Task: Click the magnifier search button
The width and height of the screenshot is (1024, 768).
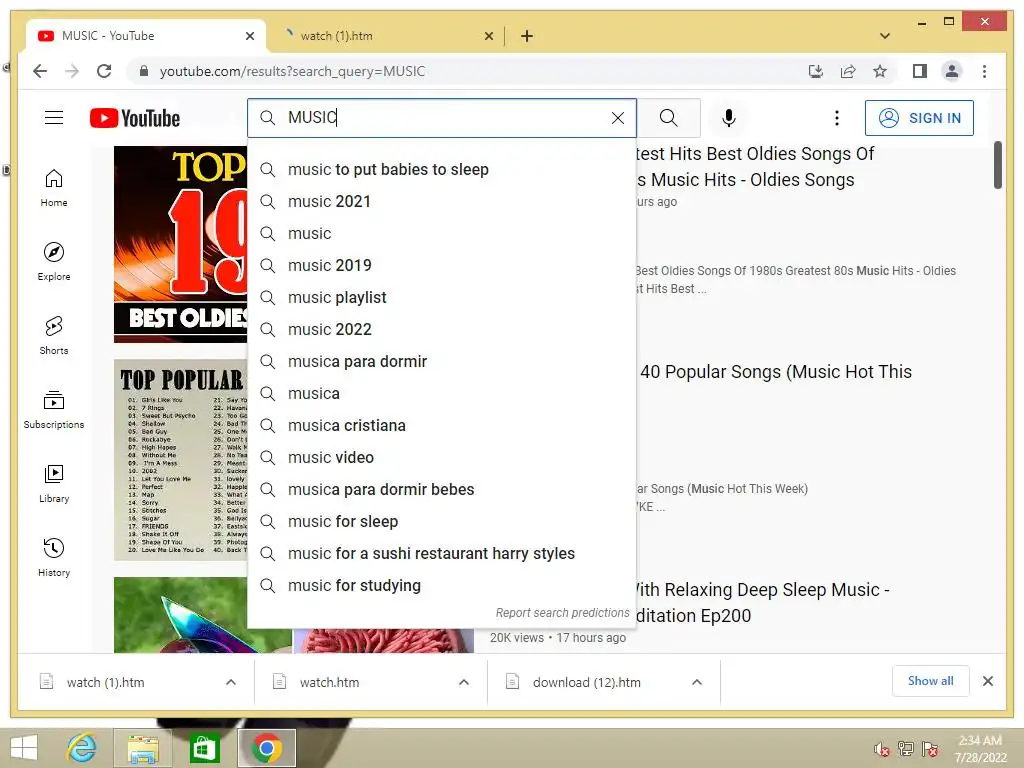Action: (668, 118)
